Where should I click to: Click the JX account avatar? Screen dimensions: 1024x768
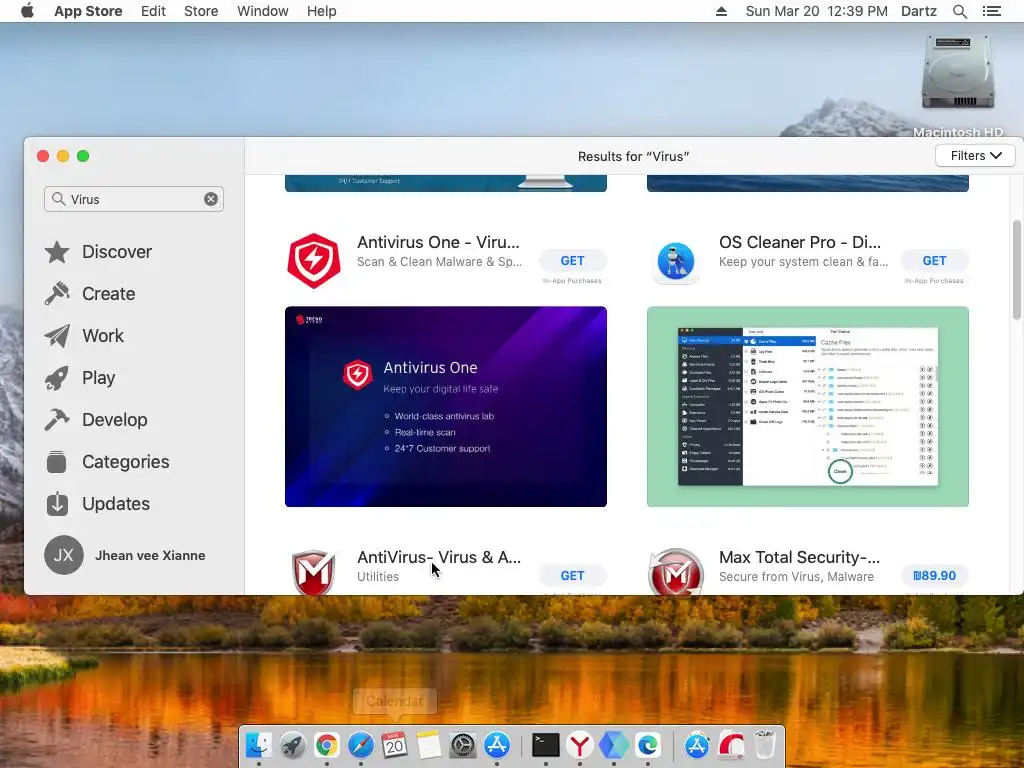click(63, 555)
